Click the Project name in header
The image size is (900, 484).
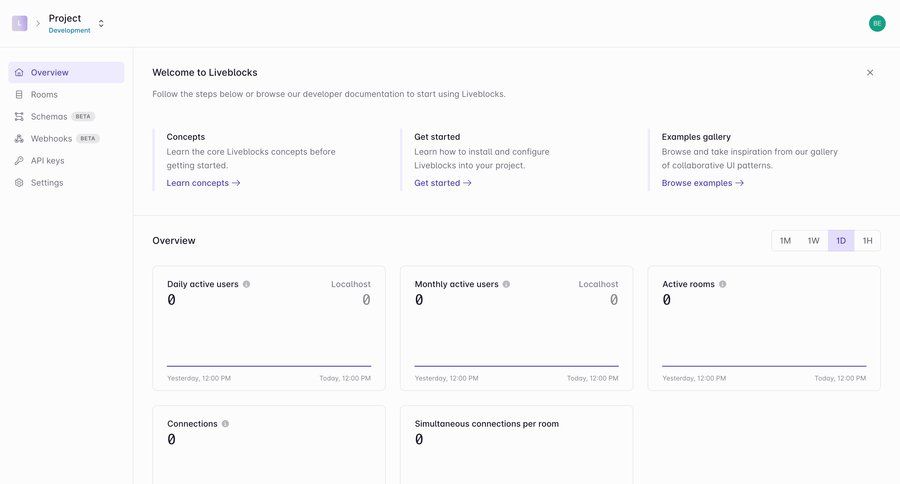coord(65,18)
